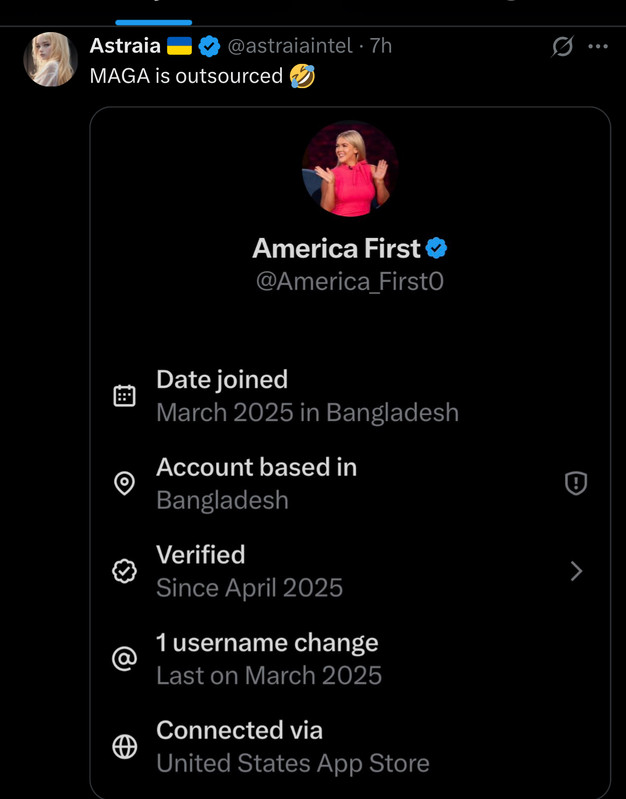
Task: Click the location pin icon
Action: click(x=125, y=484)
